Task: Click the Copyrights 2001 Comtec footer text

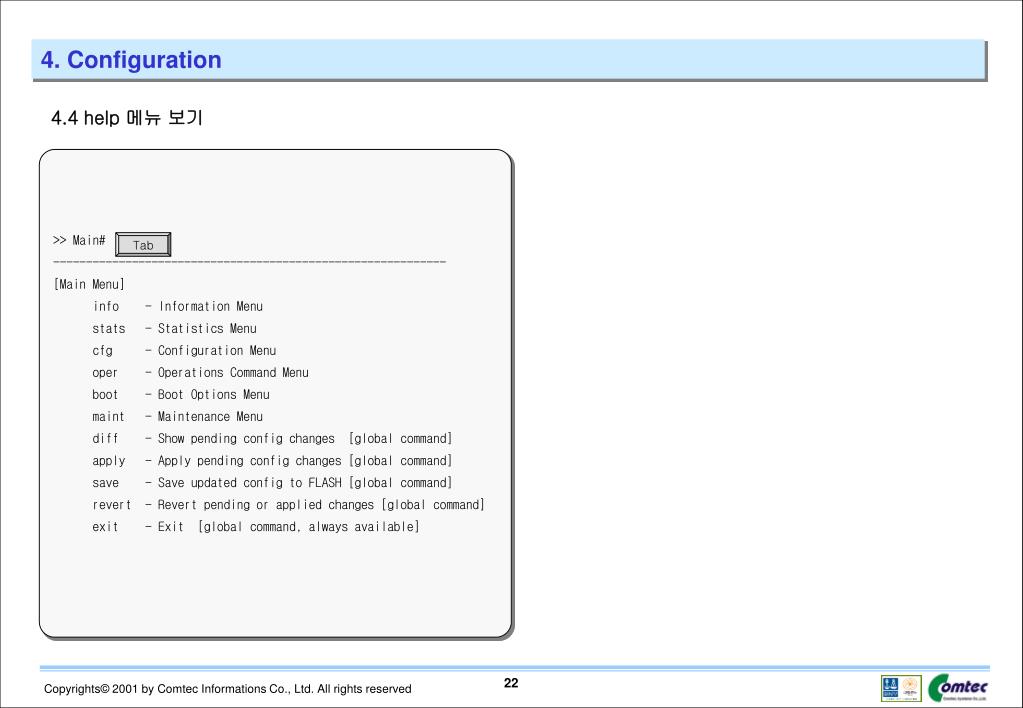Action: [x=228, y=689]
